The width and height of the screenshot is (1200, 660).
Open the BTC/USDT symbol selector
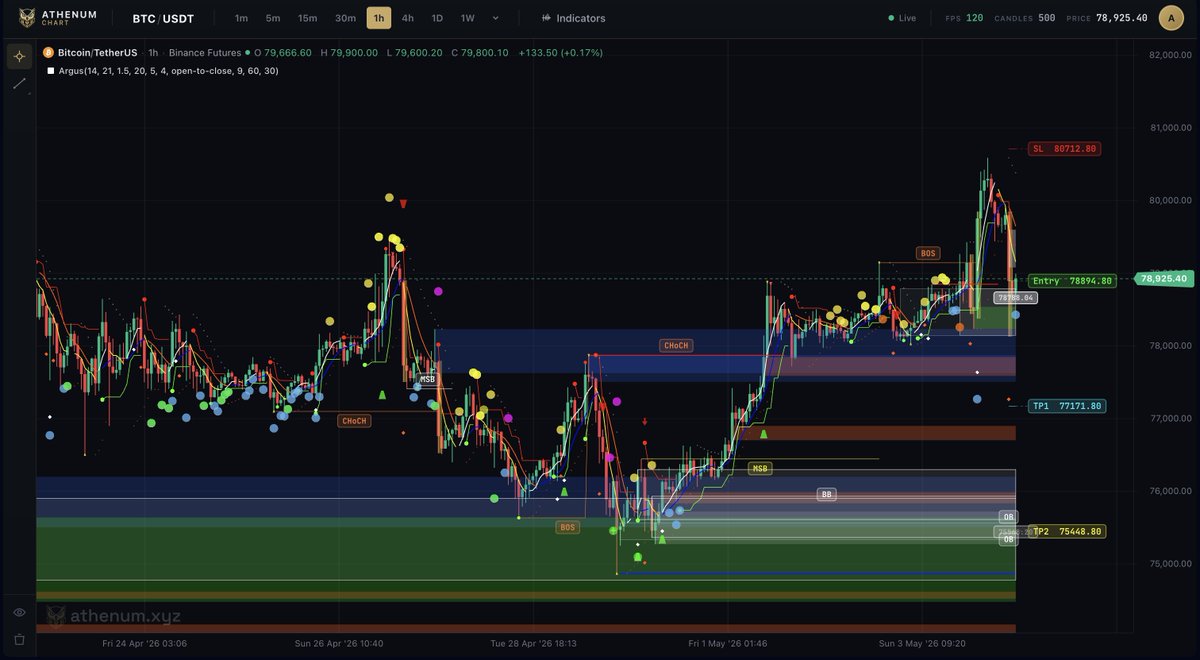[x=164, y=18]
